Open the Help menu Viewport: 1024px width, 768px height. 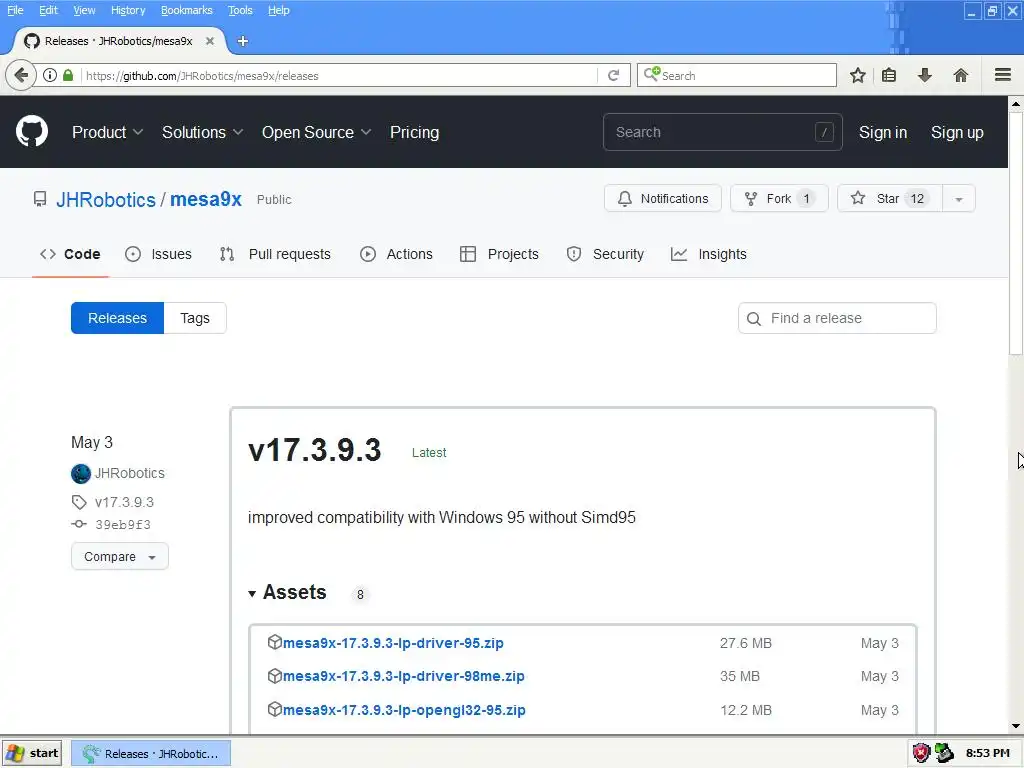pyautogui.click(x=278, y=10)
